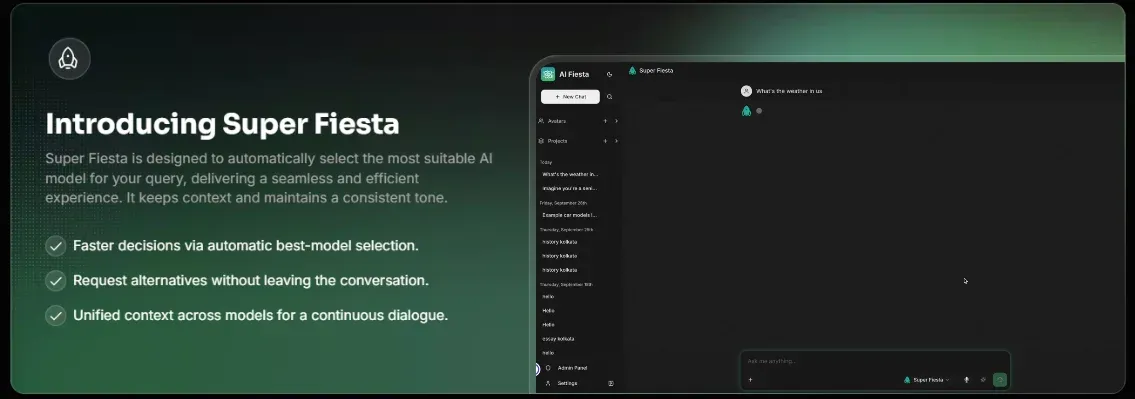Open the "essay kolkata" chat

pos(559,339)
